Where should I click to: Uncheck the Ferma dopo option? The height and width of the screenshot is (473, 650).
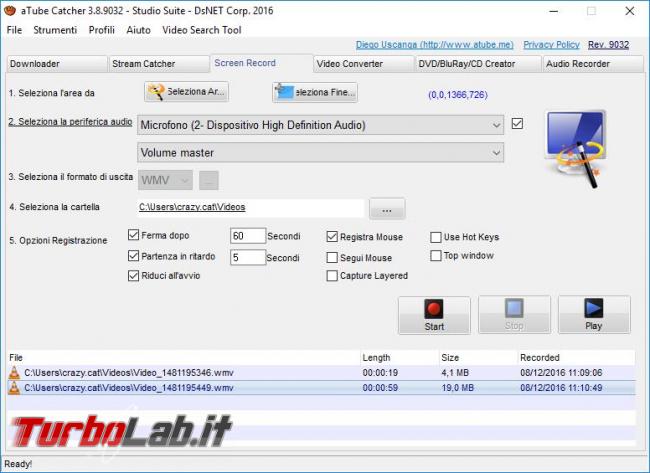click(133, 235)
